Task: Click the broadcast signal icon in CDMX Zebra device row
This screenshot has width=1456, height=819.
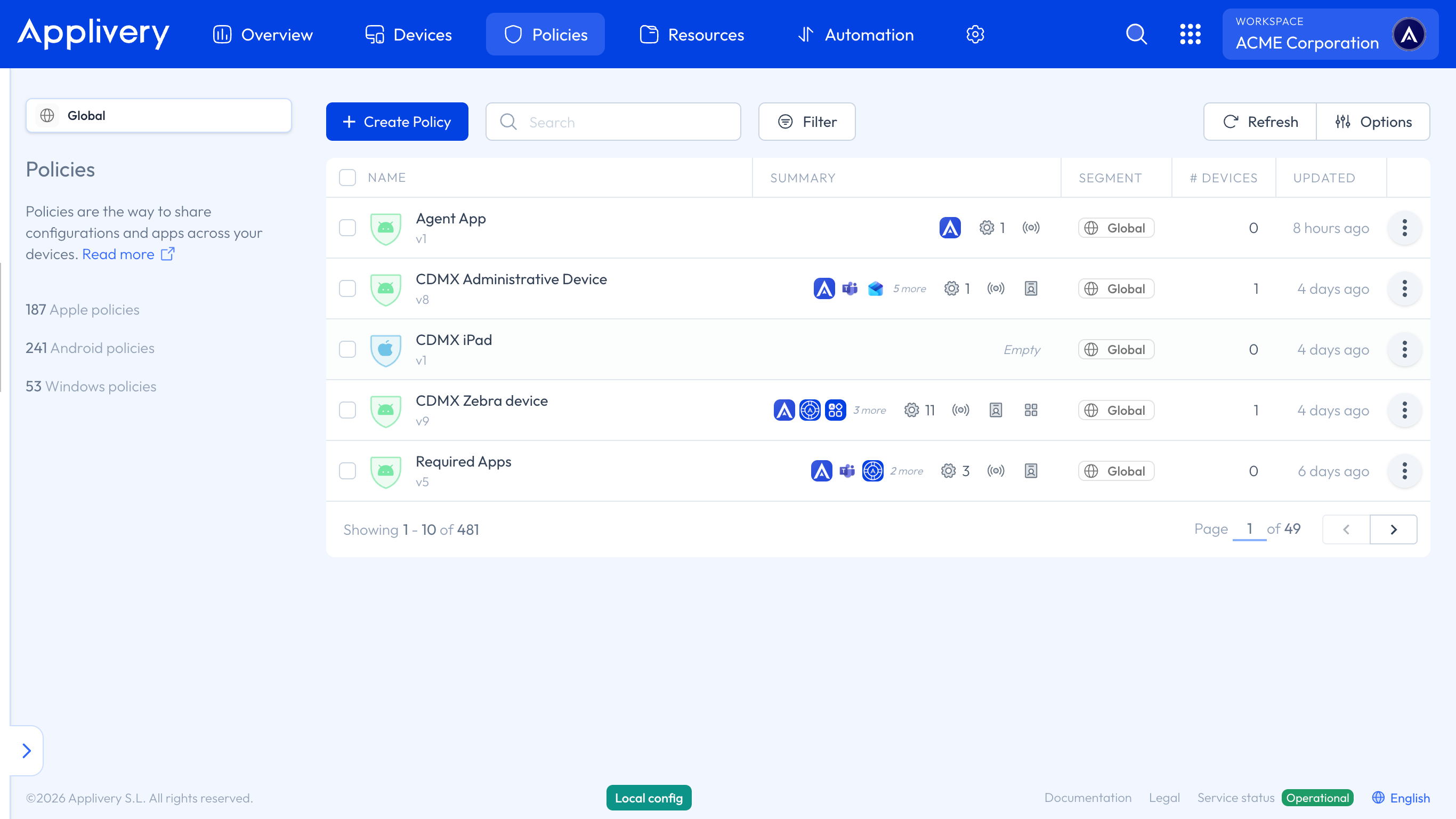Action: click(960, 410)
